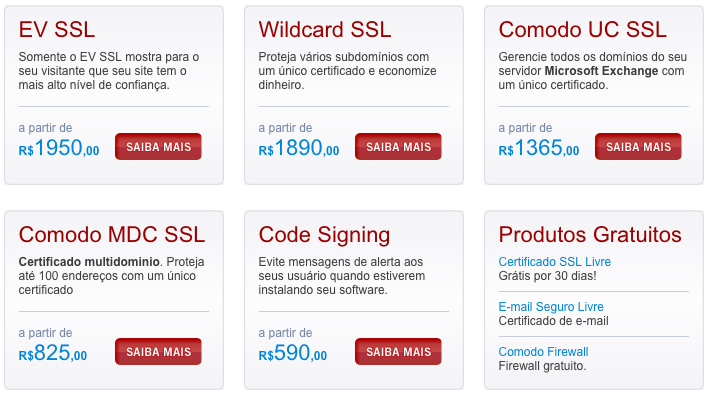The width and height of the screenshot is (710, 397).
Task: Open SAIBA MAIS for Comodo UC SSL
Action: coord(638,146)
